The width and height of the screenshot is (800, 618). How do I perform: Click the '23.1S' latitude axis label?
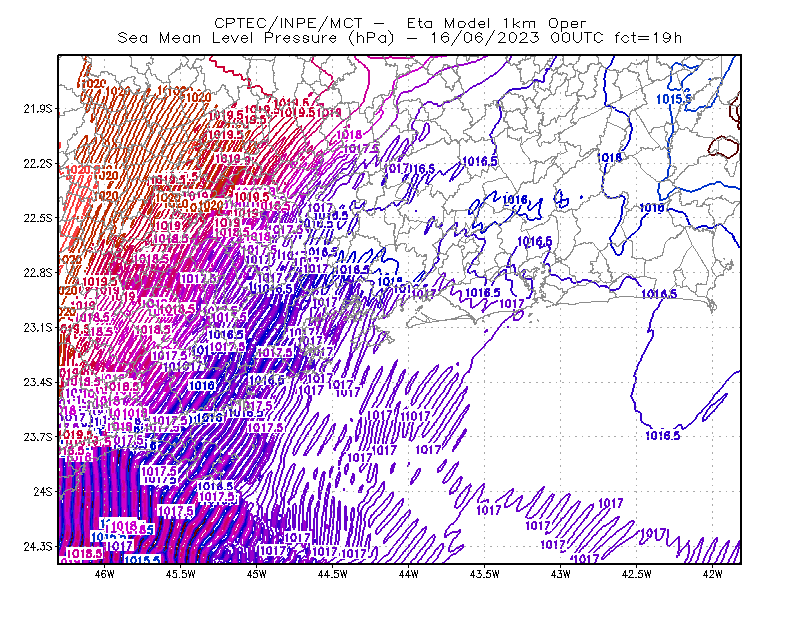[38, 327]
